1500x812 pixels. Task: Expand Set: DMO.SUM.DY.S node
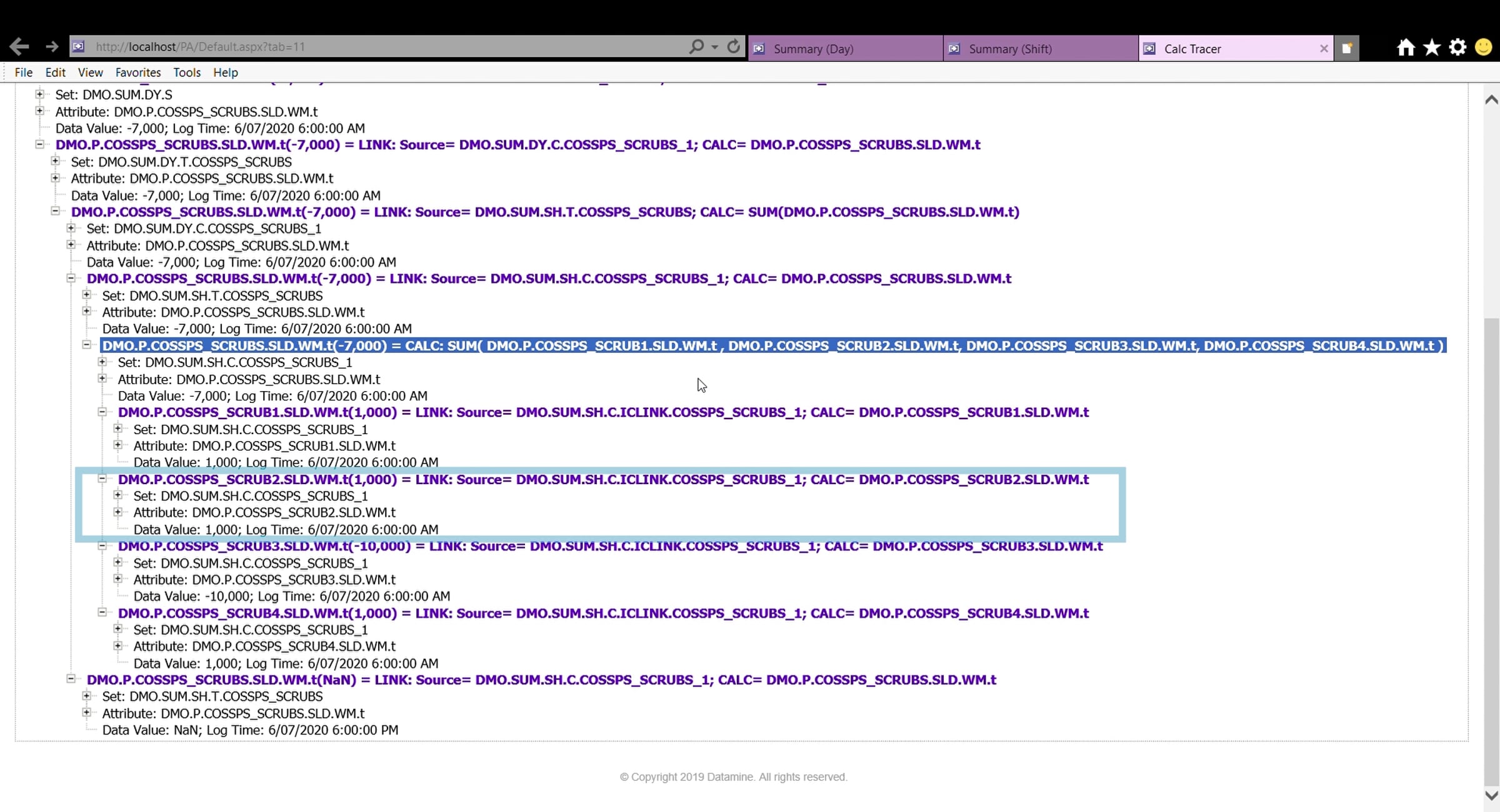[x=39, y=94]
